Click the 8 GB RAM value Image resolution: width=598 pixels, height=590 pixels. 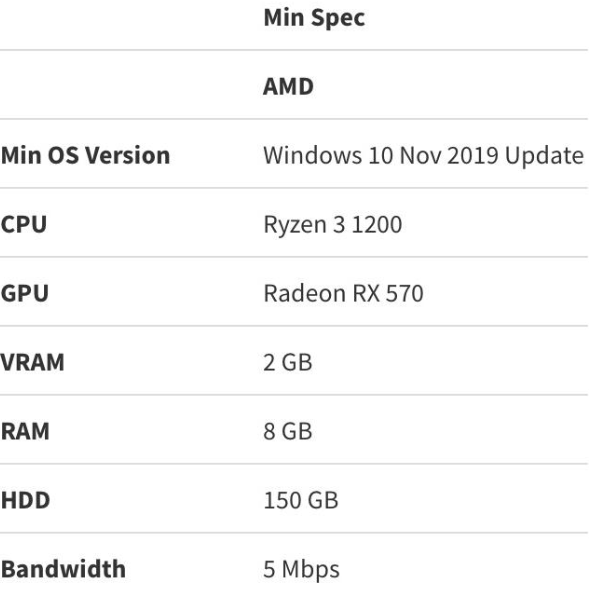(x=288, y=432)
